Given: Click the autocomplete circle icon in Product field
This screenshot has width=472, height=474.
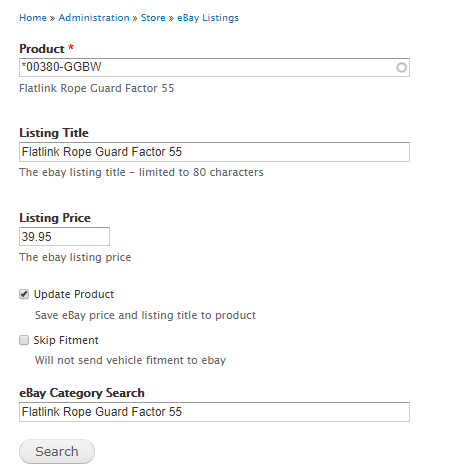Looking at the screenshot, I should click(x=401, y=68).
